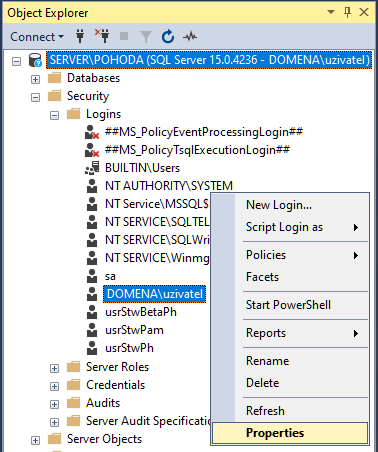Expand the Server Roles folder
Screen dimensions: 378x452
click(x=54, y=368)
